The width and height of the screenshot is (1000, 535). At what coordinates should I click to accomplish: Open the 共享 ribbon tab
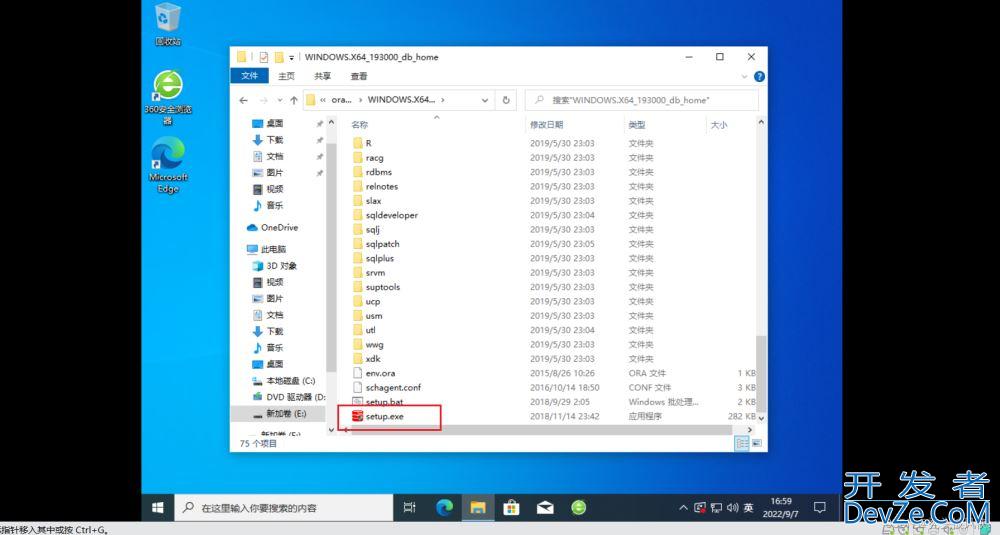coord(323,76)
